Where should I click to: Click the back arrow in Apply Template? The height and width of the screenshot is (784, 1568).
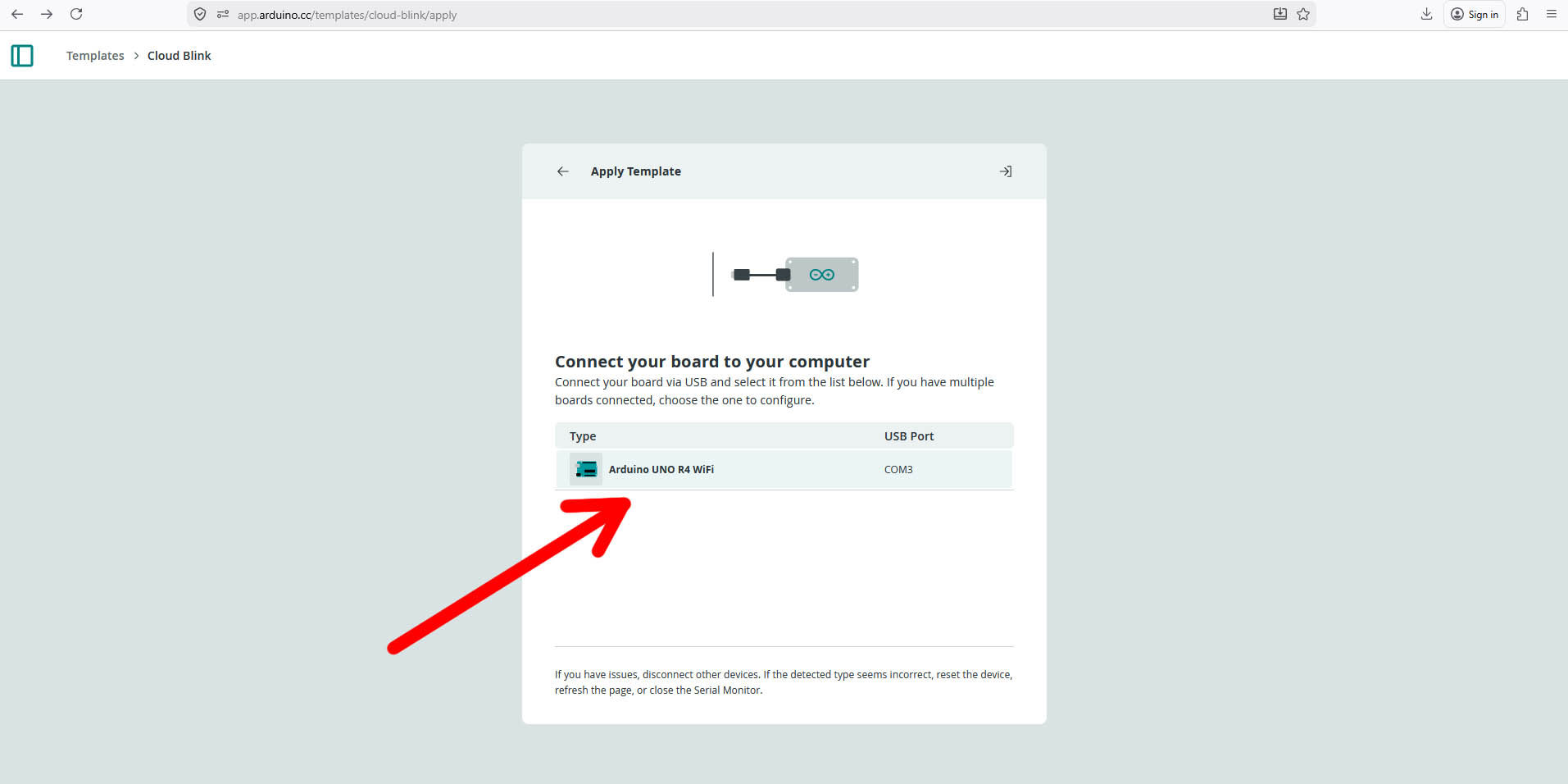563,171
